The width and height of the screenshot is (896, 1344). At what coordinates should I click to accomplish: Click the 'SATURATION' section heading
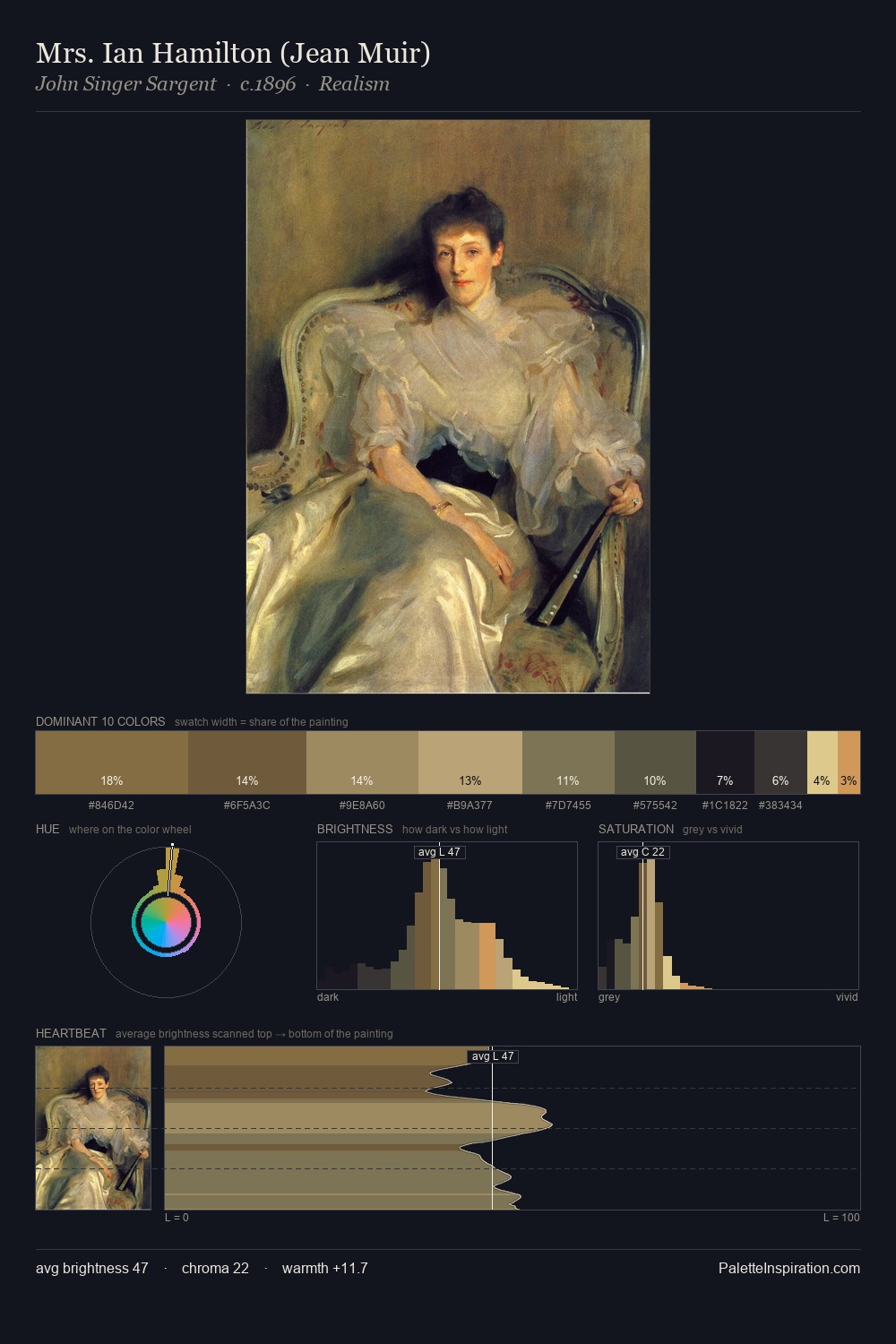point(636,830)
